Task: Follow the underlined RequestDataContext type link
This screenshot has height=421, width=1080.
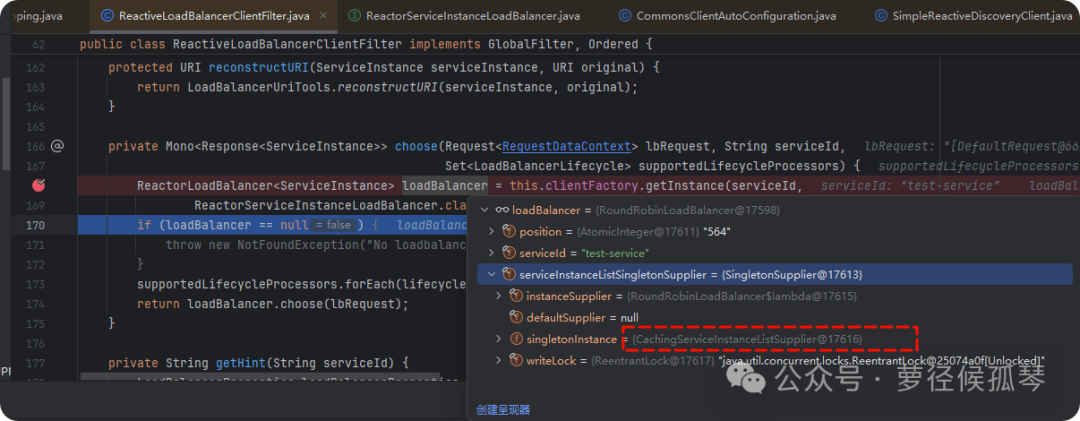Action: 567,146
